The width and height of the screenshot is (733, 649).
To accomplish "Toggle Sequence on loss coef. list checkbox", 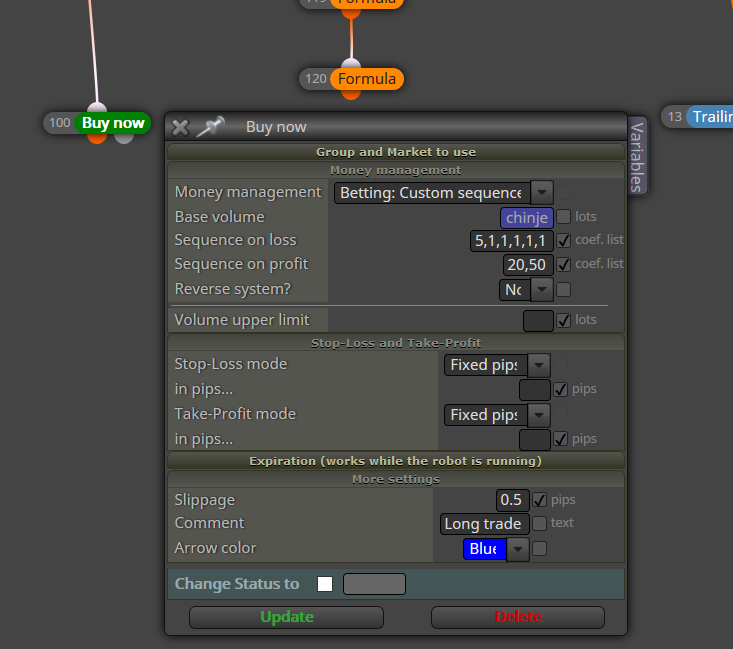I will pyautogui.click(x=563, y=240).
